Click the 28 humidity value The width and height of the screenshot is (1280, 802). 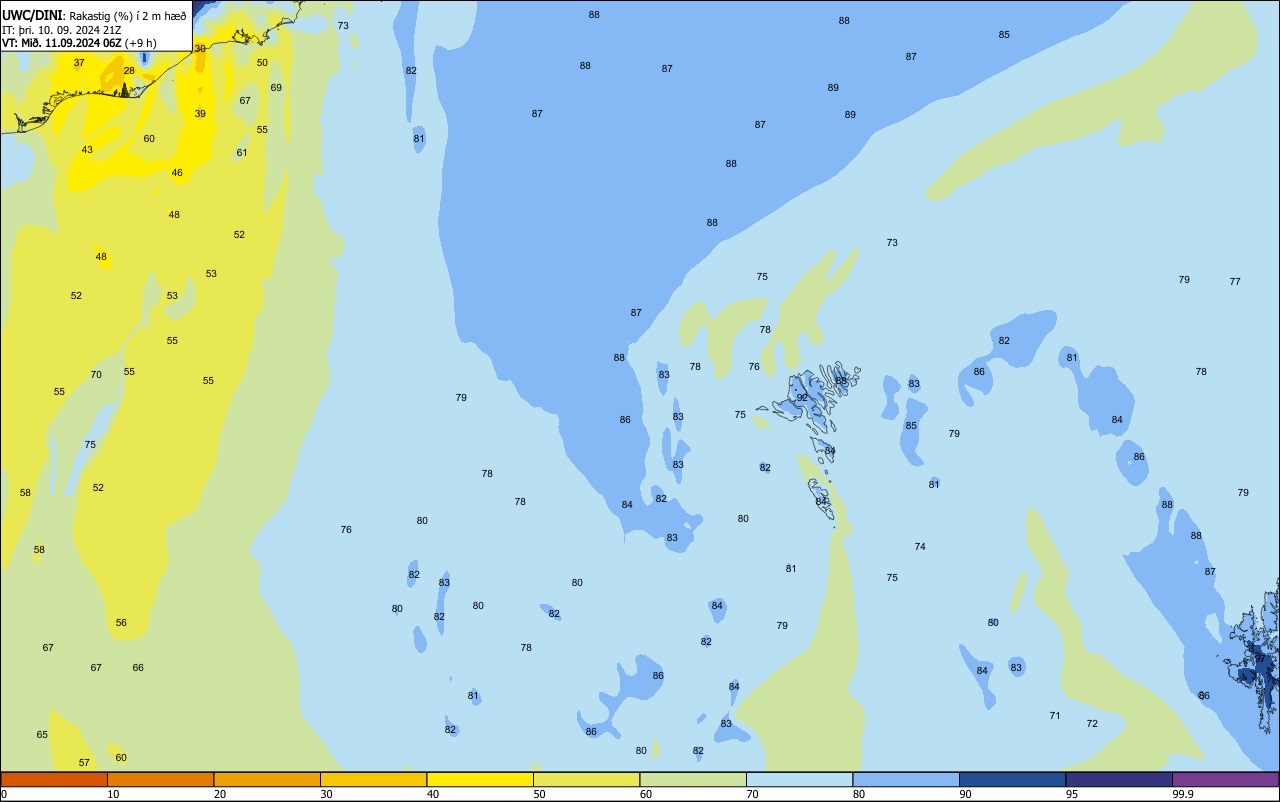pyautogui.click(x=129, y=71)
